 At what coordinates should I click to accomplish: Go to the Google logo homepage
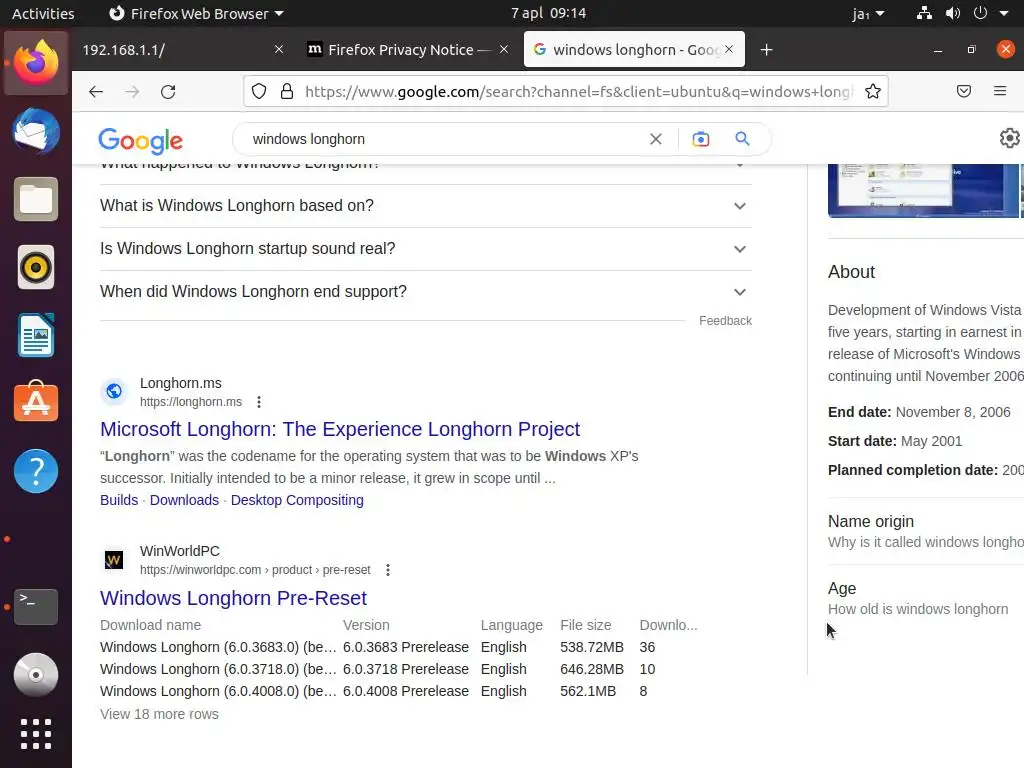point(140,140)
